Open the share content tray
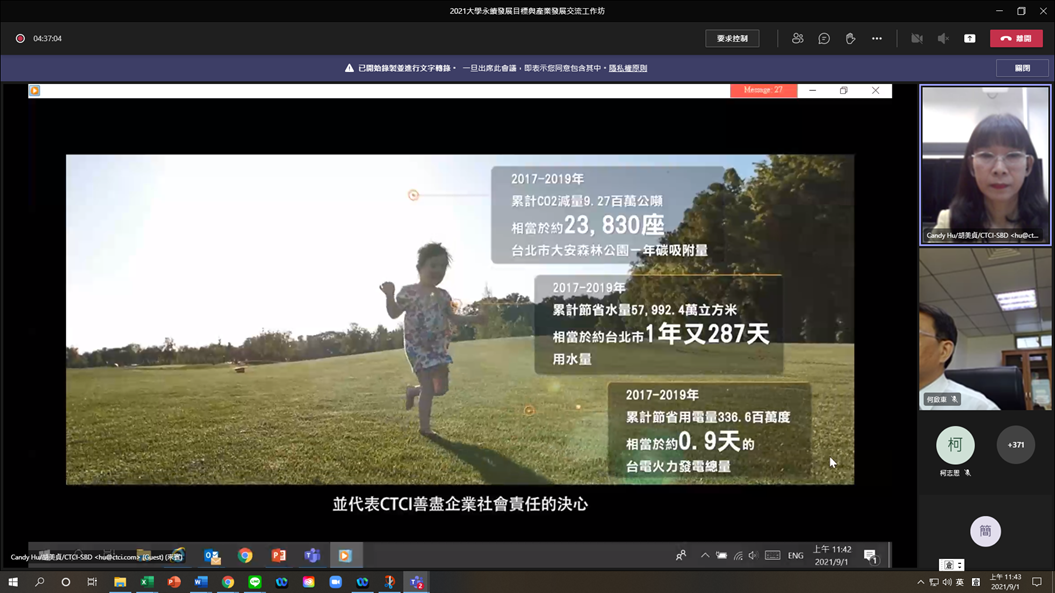This screenshot has height=593, width=1055. tap(969, 39)
